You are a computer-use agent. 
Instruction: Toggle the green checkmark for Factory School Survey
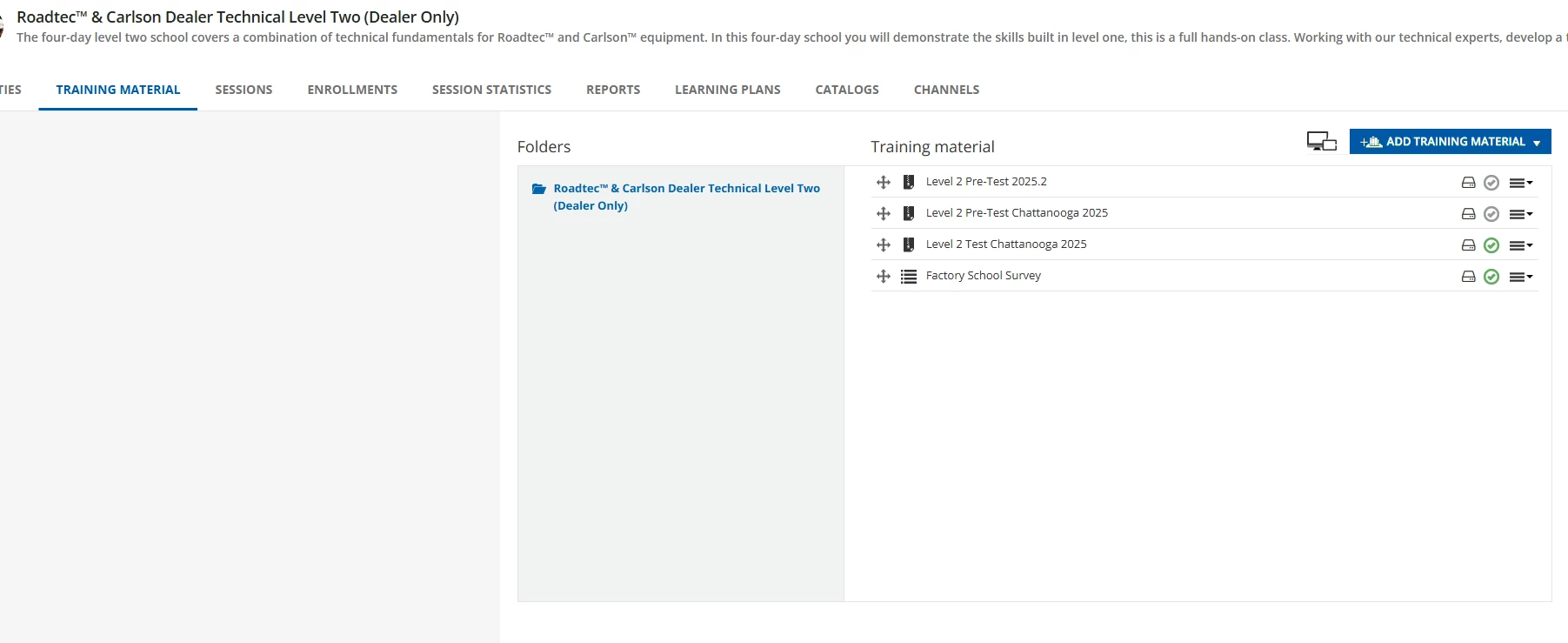pyautogui.click(x=1491, y=277)
